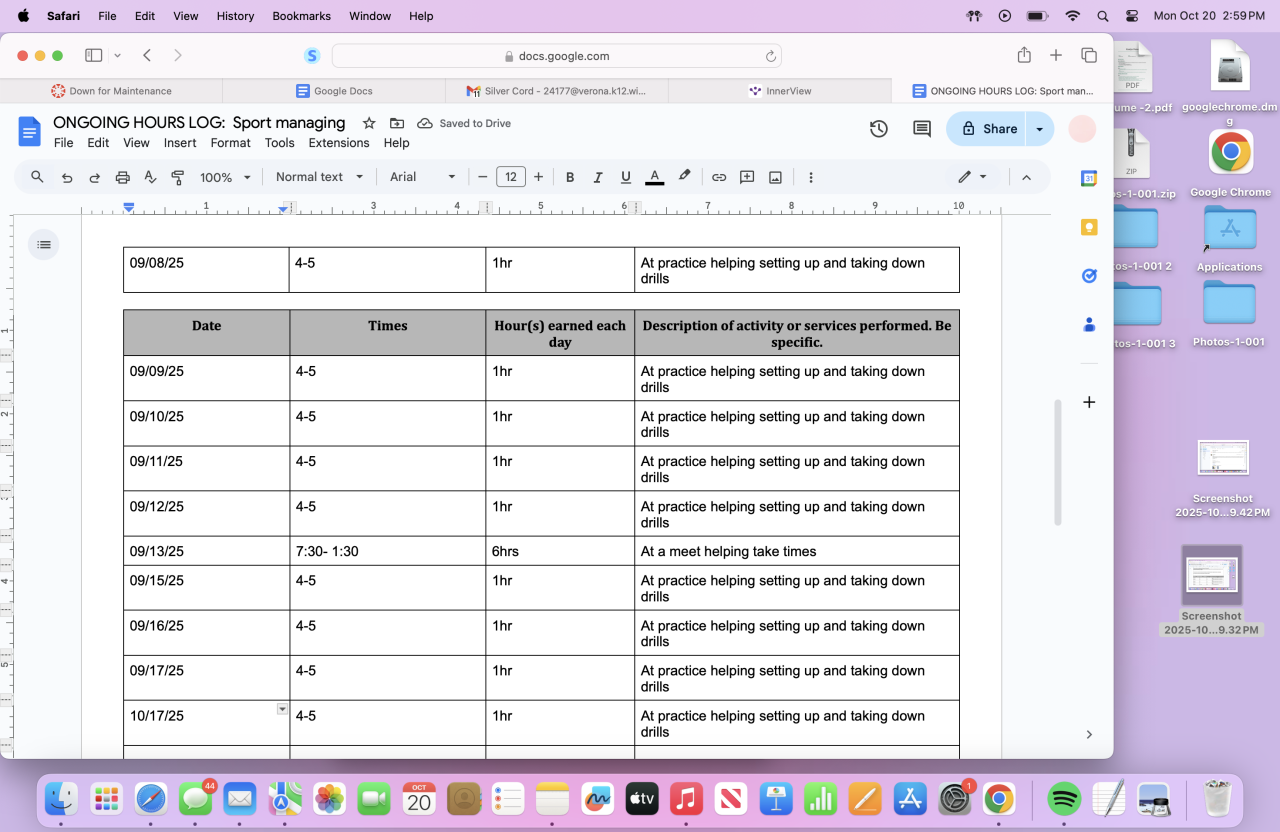Viewport: 1280px width, 832px height.
Task: Select the paint format roller icon
Action: point(178,177)
